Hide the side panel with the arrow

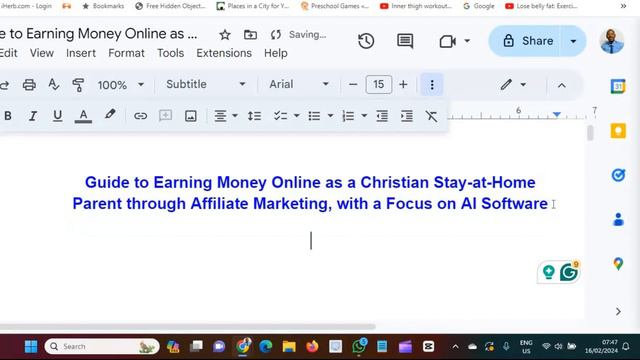coord(618,311)
